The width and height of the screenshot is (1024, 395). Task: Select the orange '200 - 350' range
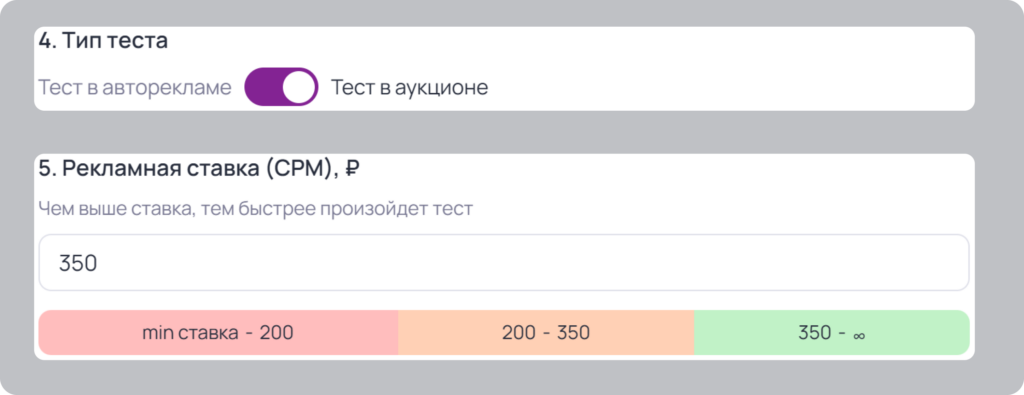(546, 333)
